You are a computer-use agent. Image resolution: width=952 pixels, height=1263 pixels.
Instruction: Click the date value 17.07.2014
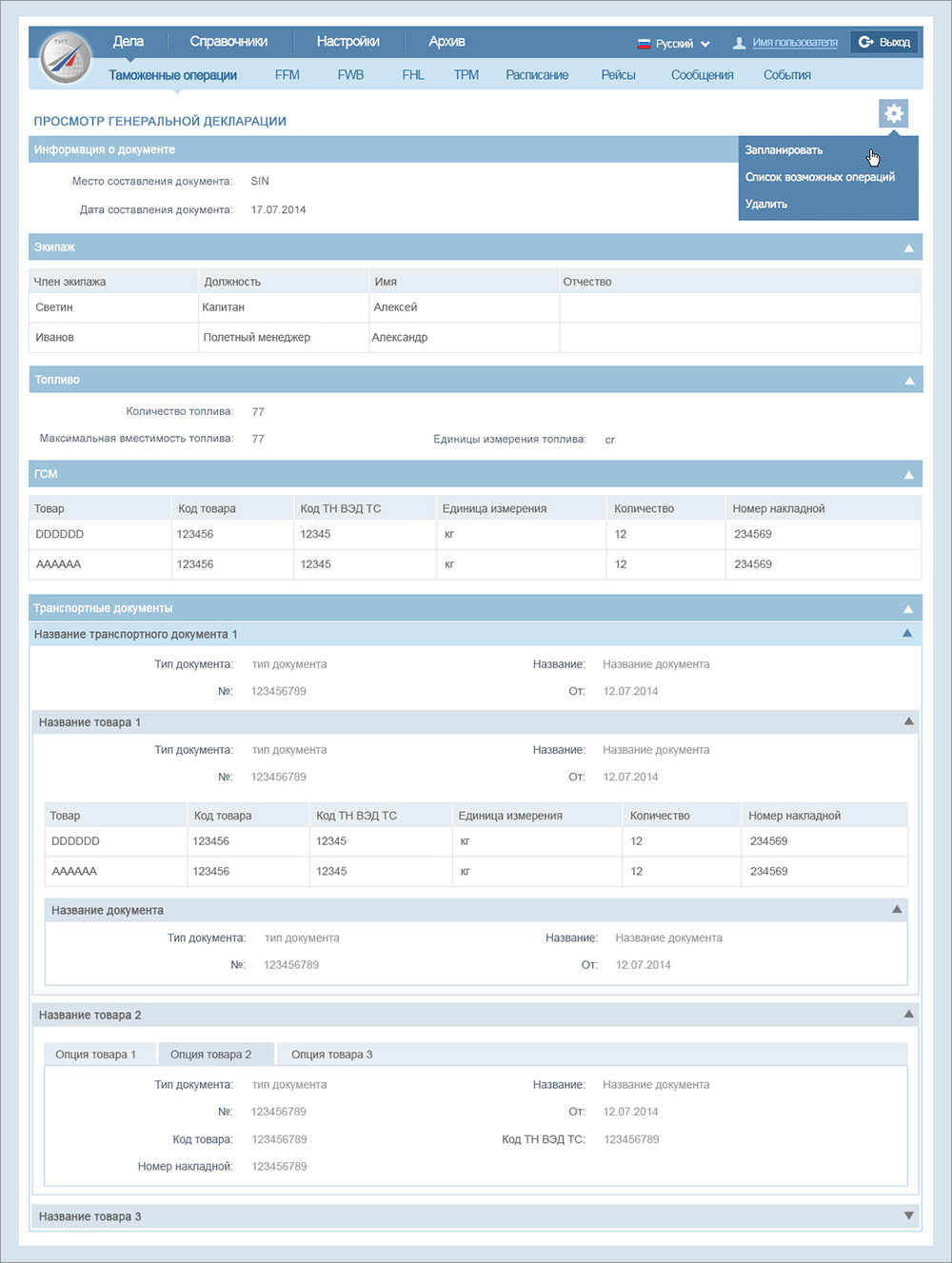[278, 209]
